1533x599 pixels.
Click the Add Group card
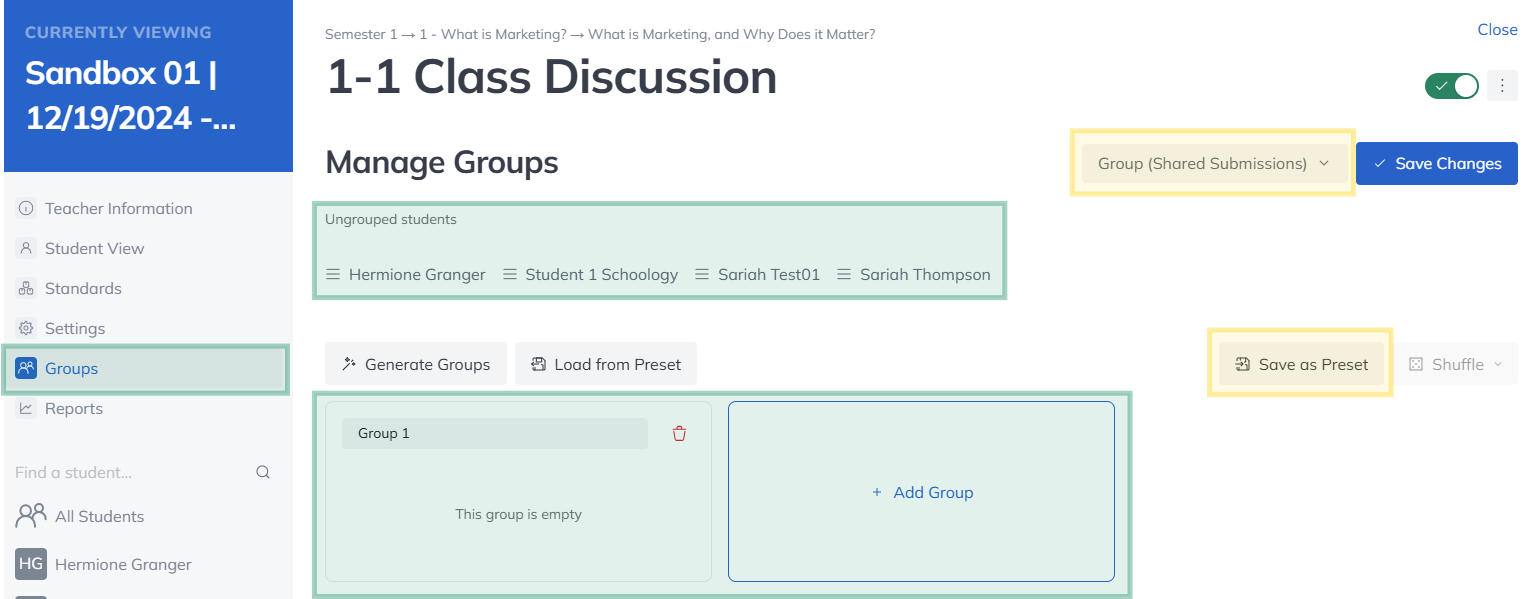tap(921, 492)
